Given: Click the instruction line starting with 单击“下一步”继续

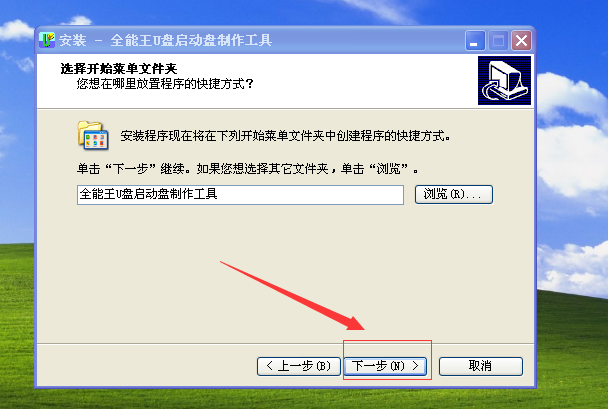Looking at the screenshot, I should coord(247,169).
